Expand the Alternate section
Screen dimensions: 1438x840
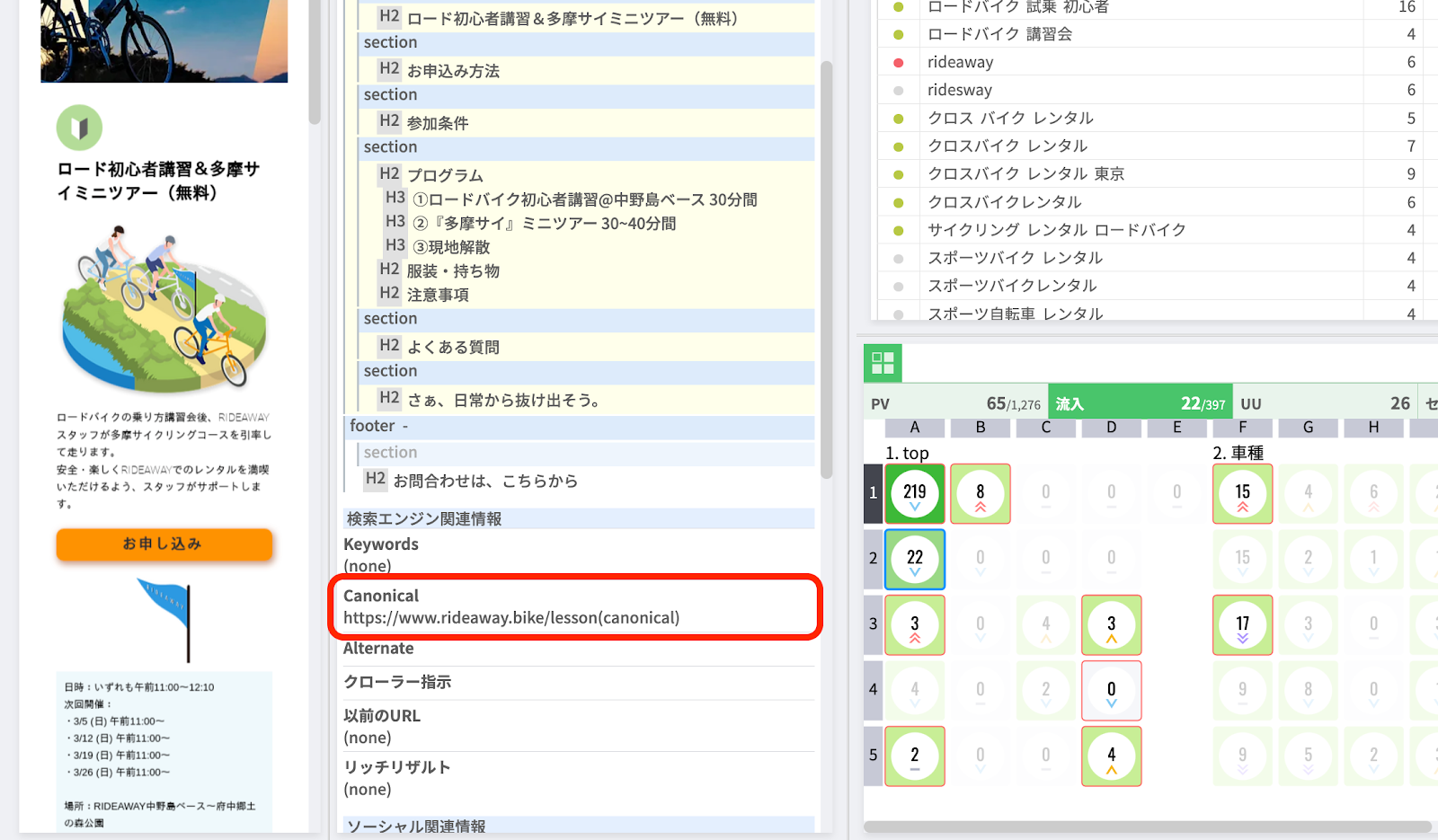click(x=378, y=649)
